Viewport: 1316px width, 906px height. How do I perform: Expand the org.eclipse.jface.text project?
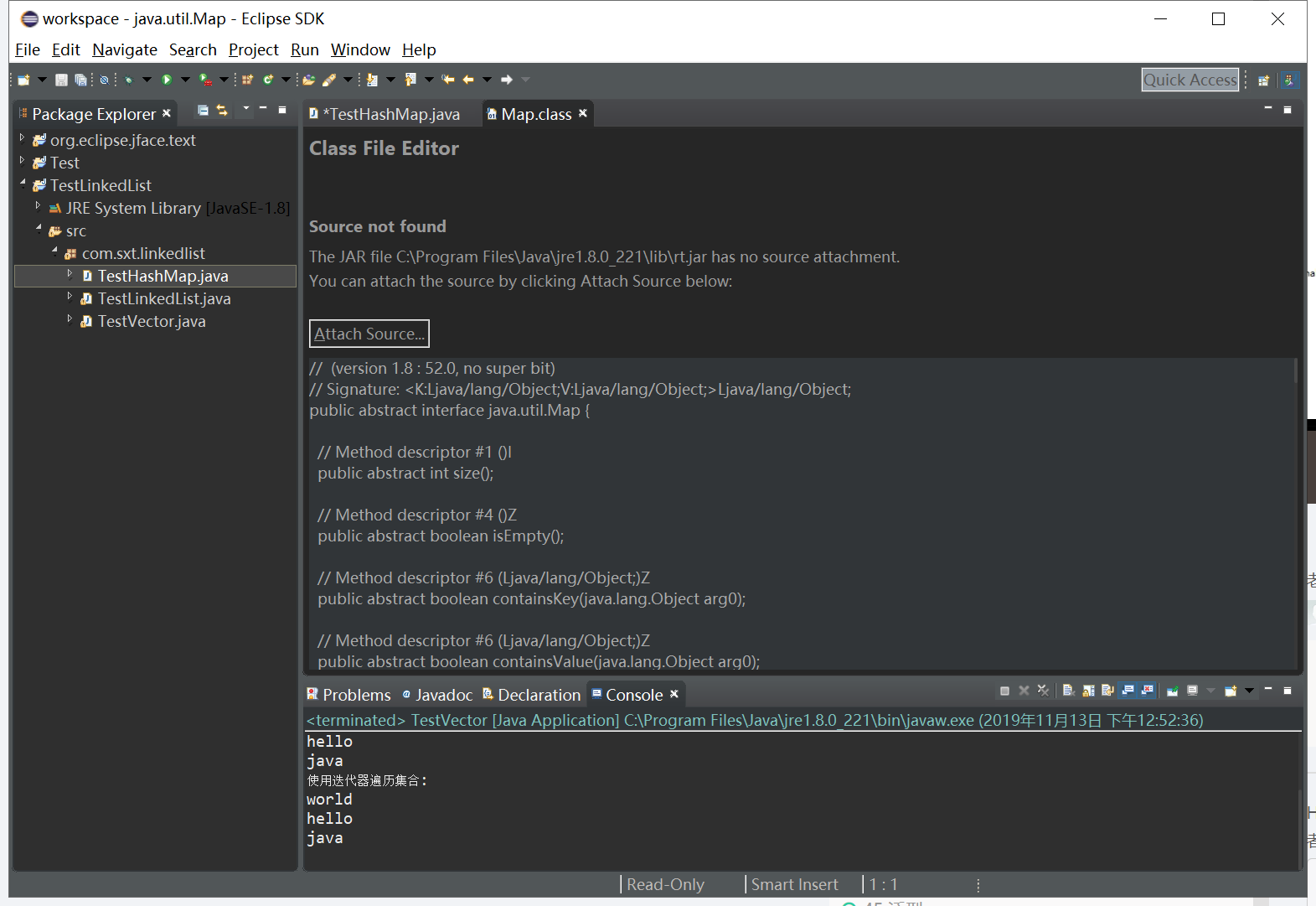tap(22, 137)
